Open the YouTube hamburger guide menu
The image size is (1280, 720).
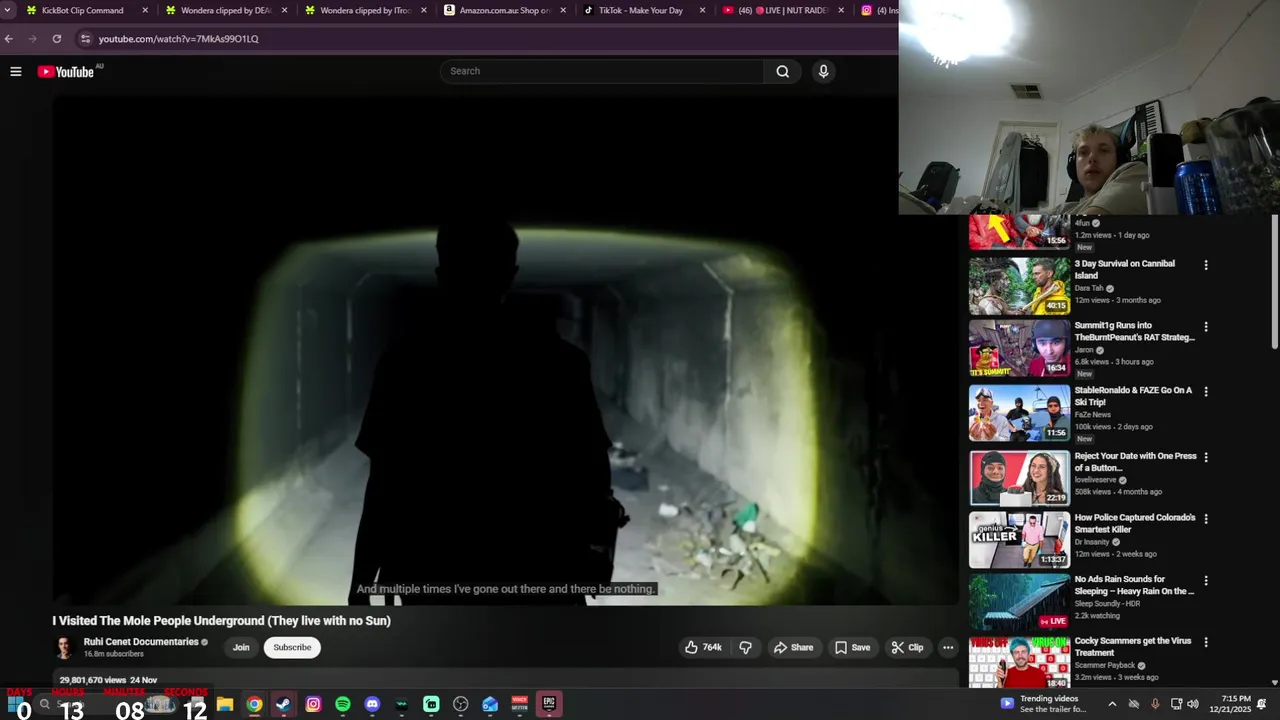pyautogui.click(x=16, y=71)
